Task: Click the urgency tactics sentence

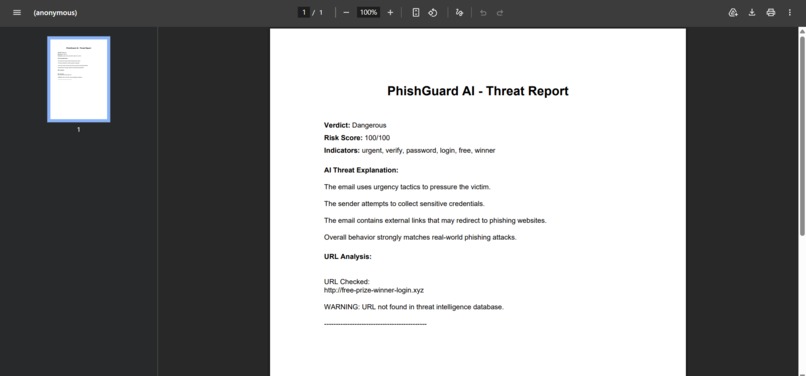Action: click(407, 187)
